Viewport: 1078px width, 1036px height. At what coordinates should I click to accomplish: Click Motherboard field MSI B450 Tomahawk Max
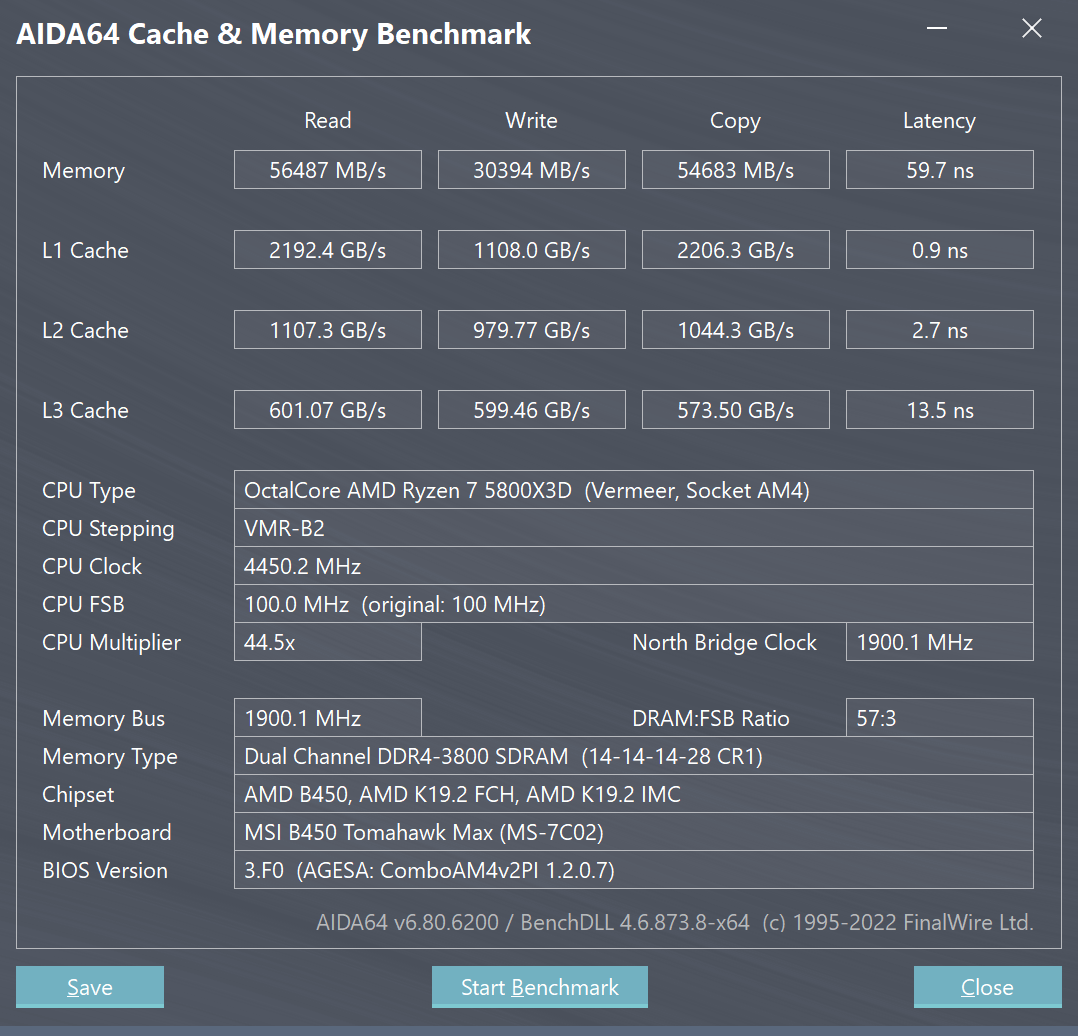click(634, 832)
